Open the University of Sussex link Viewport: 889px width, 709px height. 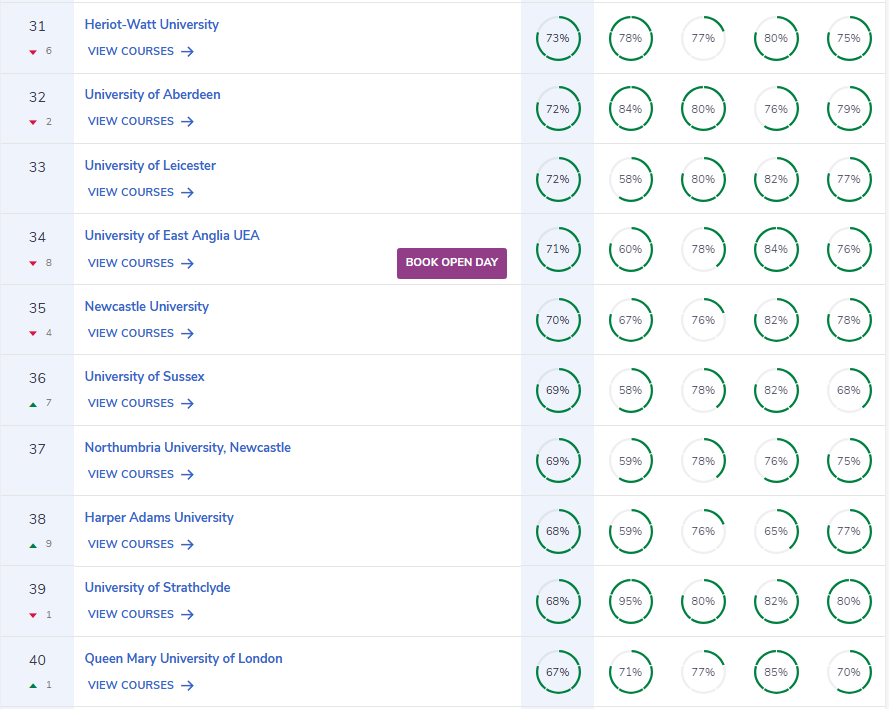(145, 376)
